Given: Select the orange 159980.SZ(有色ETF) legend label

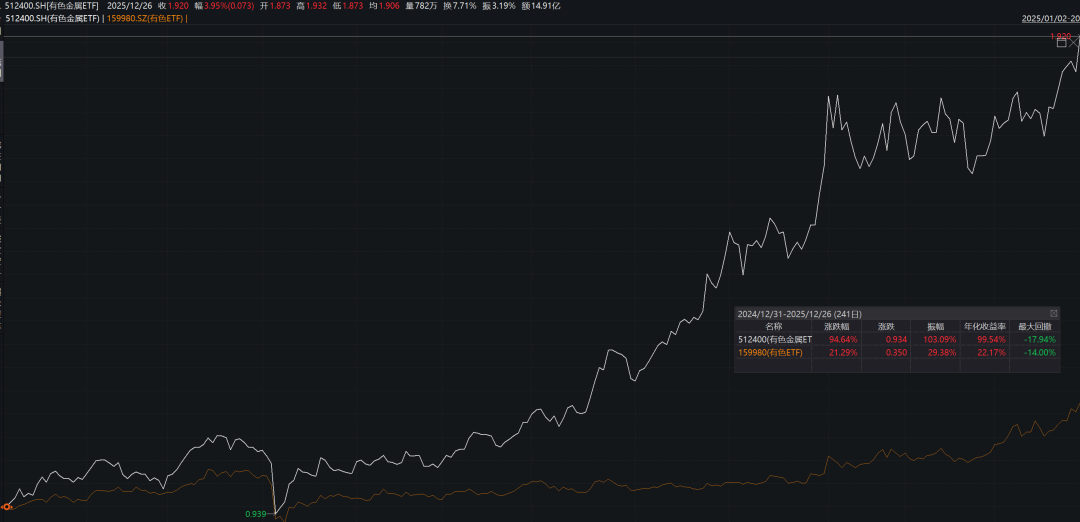Looking at the screenshot, I should pos(145,19).
